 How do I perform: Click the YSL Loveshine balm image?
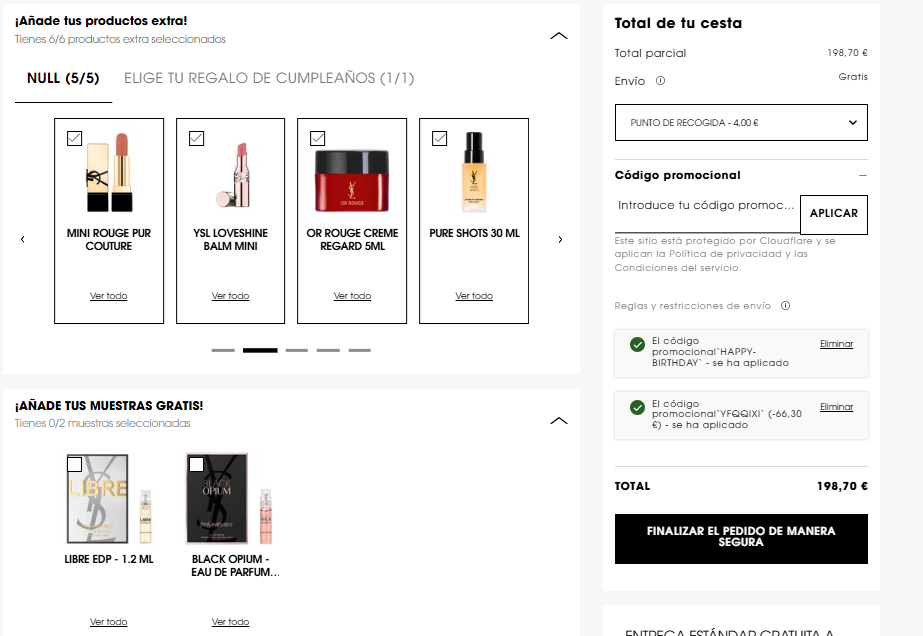(x=235, y=175)
